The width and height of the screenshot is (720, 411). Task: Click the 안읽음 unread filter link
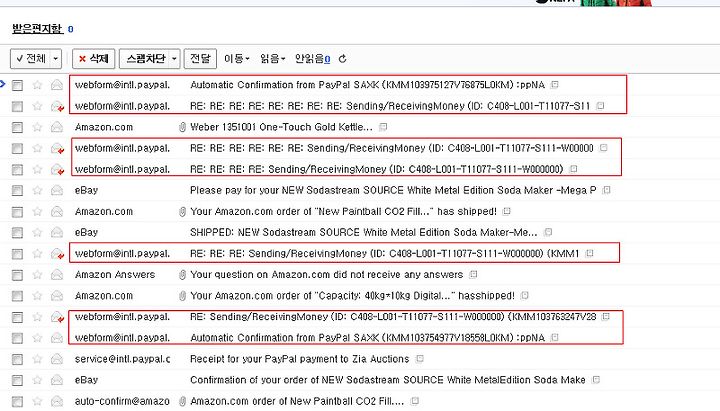pos(312,59)
